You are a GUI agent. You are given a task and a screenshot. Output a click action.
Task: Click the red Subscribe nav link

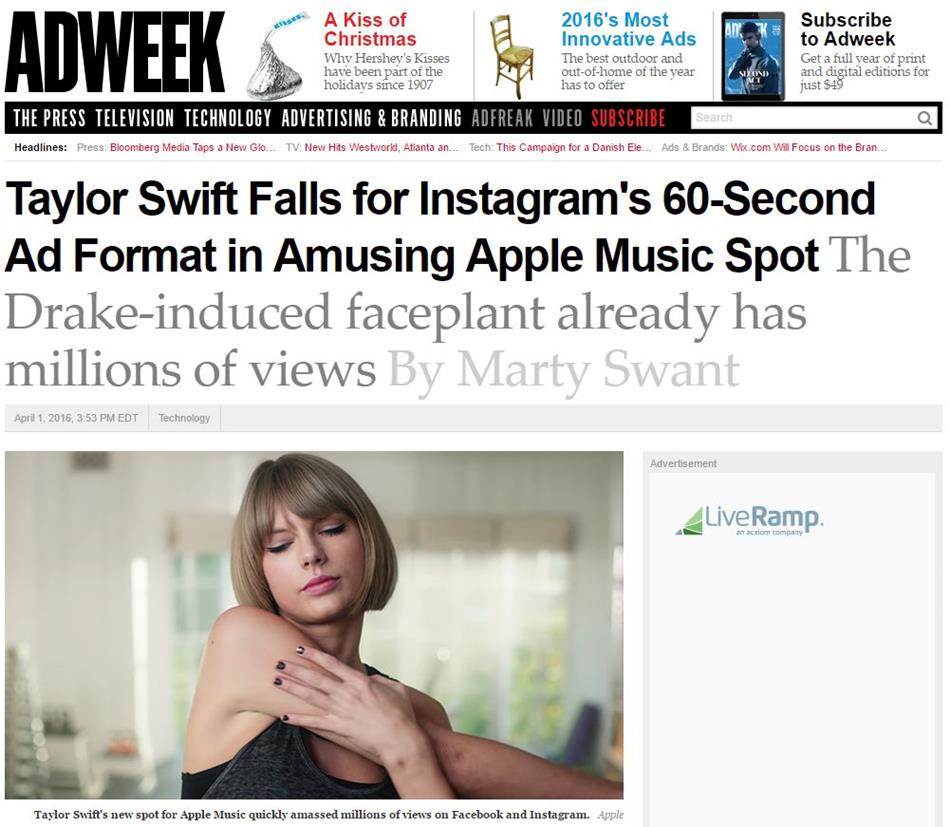point(628,118)
